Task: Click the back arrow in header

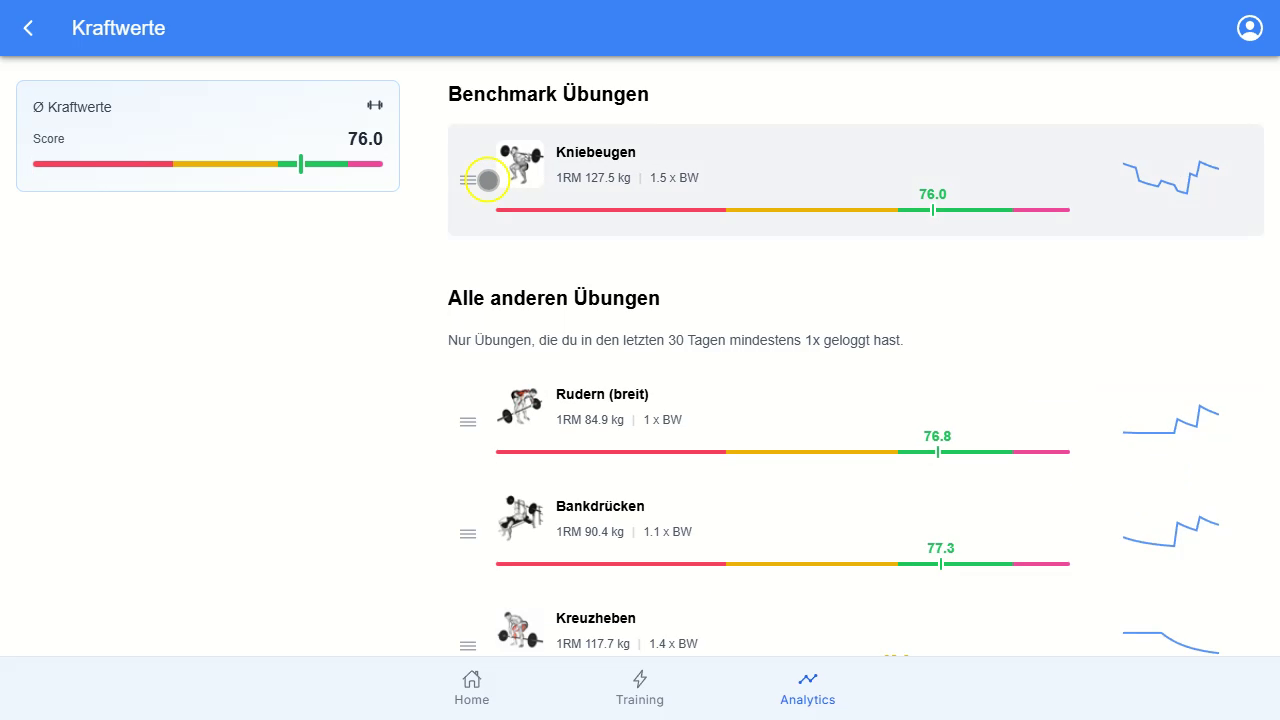Action: click(x=28, y=28)
